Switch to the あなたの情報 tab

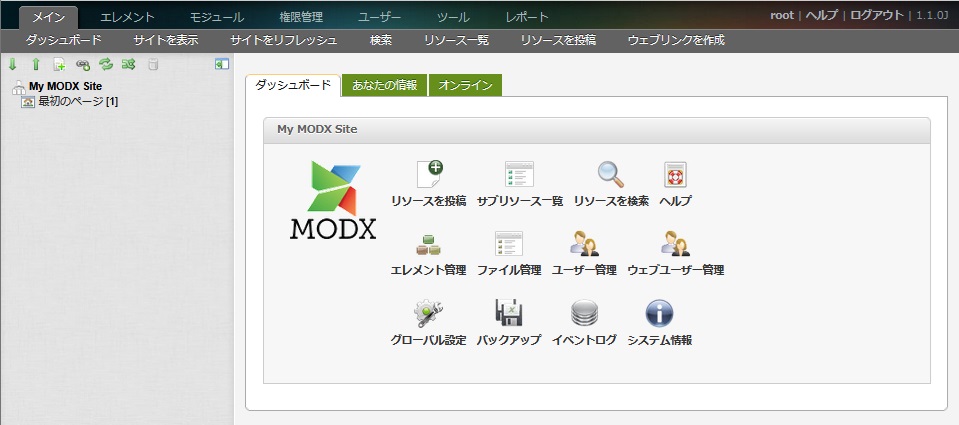click(x=385, y=86)
